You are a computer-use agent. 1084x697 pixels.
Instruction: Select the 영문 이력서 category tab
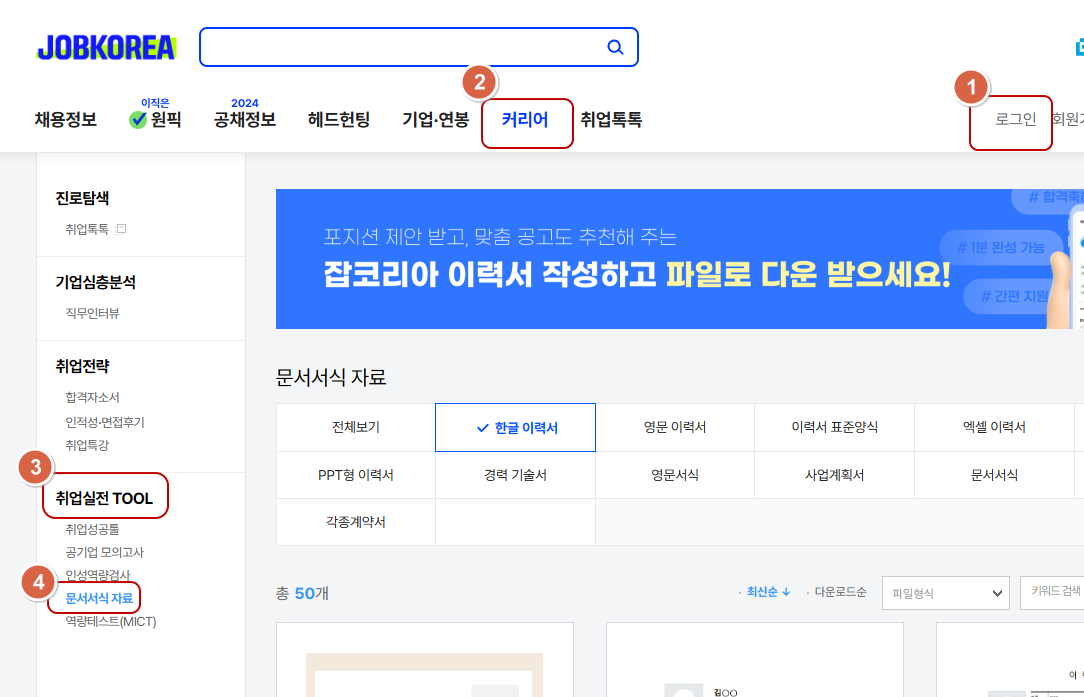[x=675, y=427]
